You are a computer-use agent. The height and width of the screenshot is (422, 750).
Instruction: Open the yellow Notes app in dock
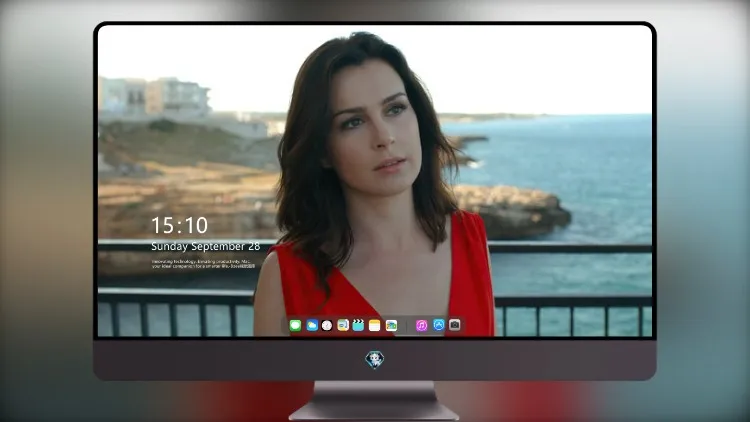pos(375,326)
